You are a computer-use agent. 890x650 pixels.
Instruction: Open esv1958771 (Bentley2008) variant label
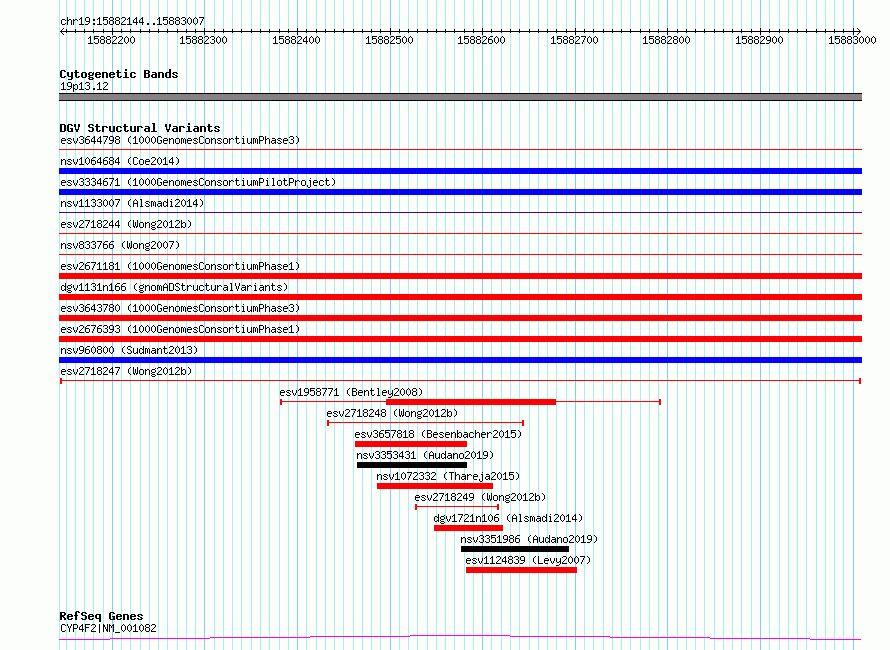[351, 392]
